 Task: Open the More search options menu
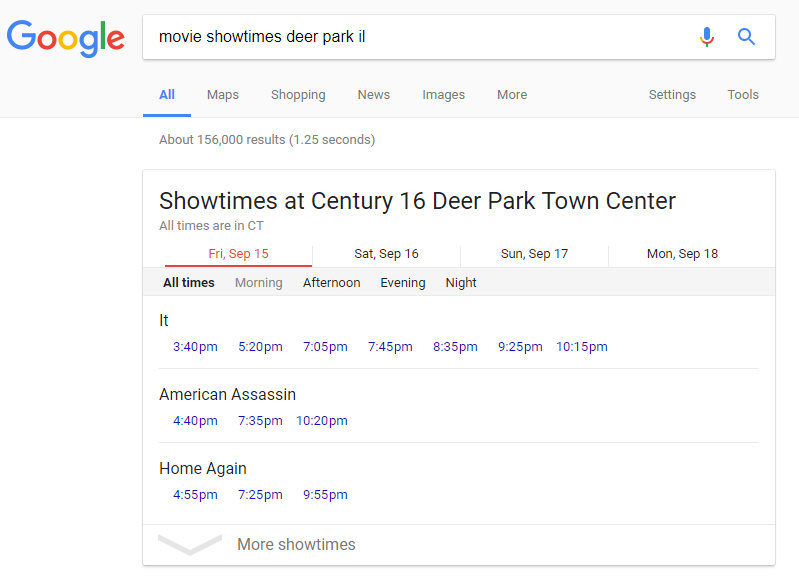tap(512, 95)
